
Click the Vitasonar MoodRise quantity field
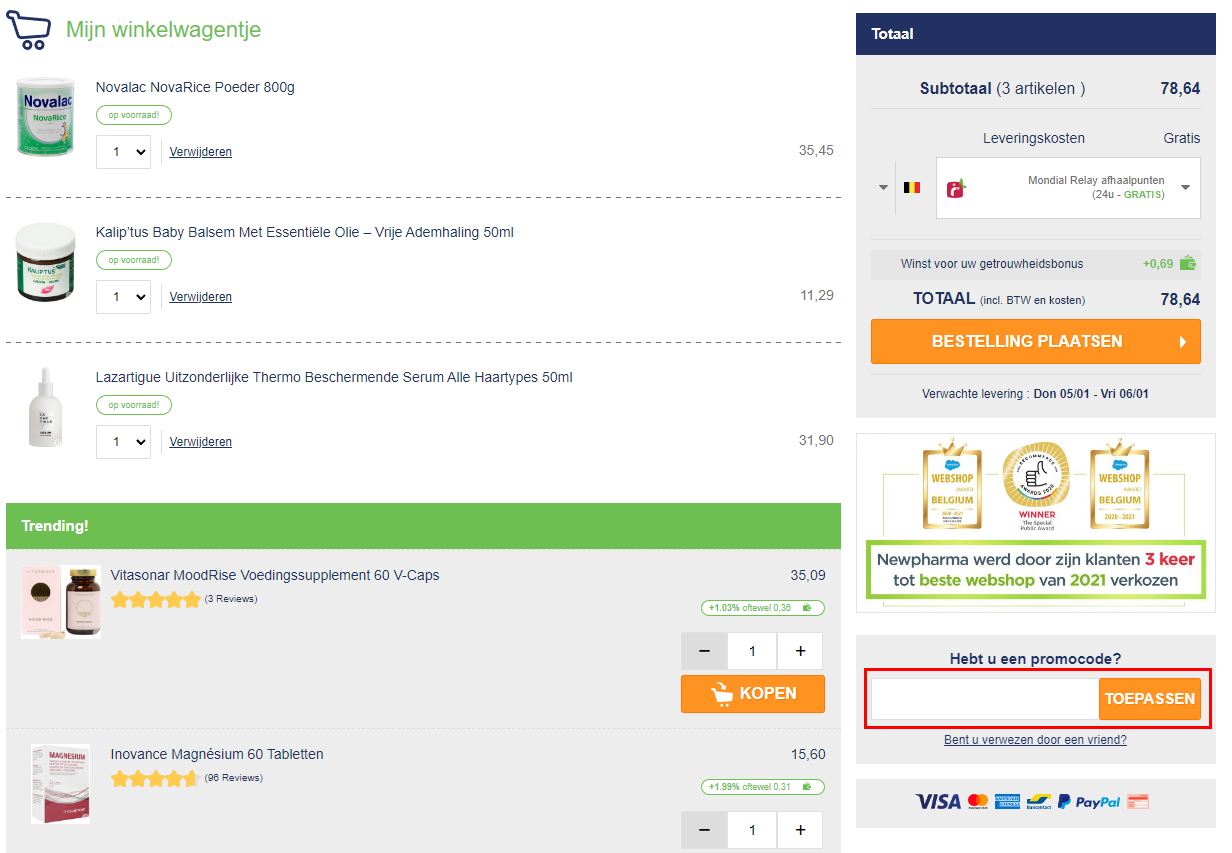[x=752, y=651]
